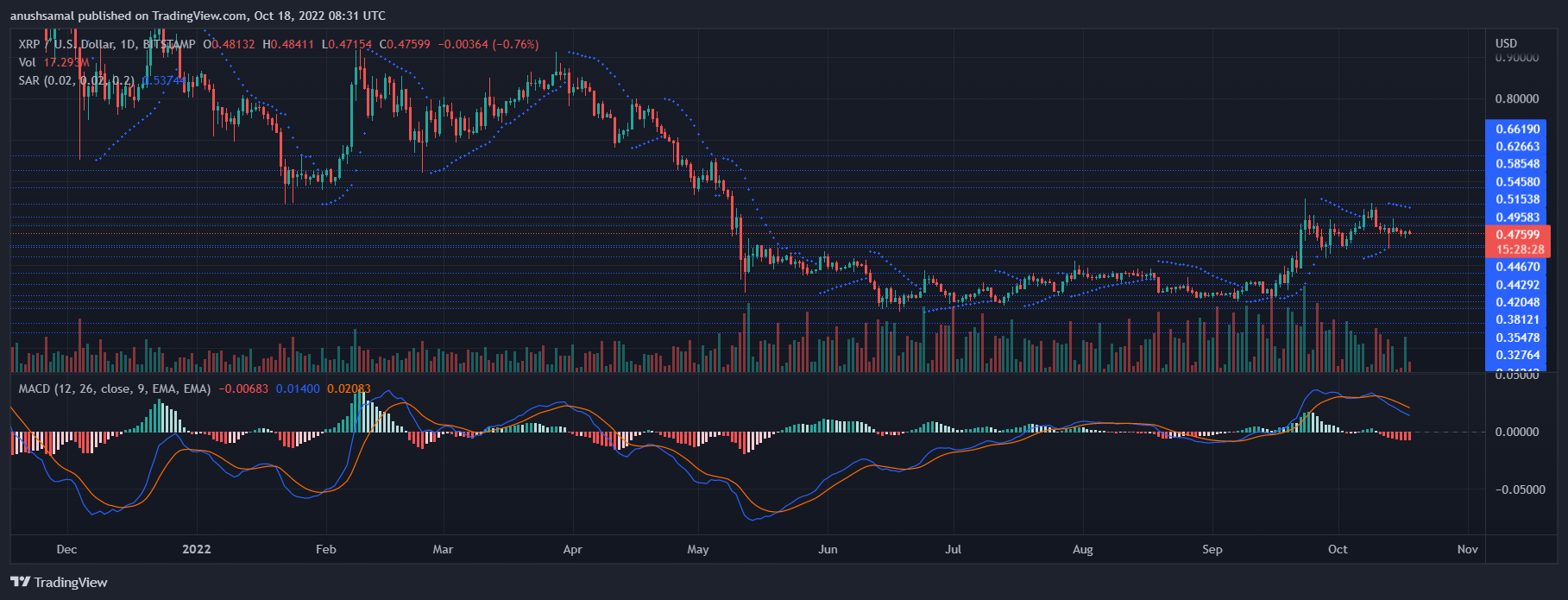Click the blue 0.44670 price level tag
Screen dimensions: 1568x600
[1517, 268]
